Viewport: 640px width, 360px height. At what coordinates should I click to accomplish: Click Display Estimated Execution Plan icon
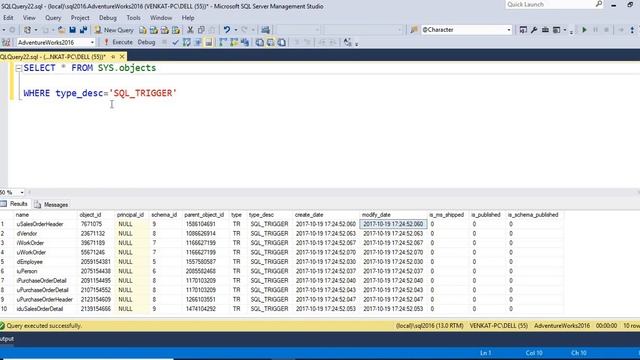coord(187,42)
